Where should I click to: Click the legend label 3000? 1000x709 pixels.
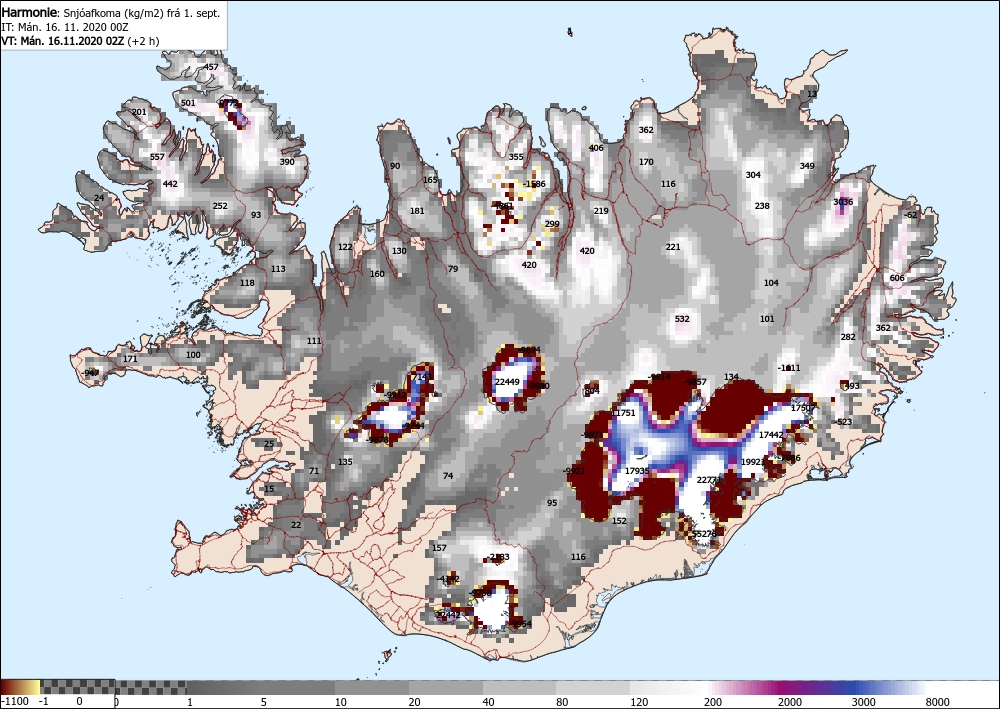864,702
